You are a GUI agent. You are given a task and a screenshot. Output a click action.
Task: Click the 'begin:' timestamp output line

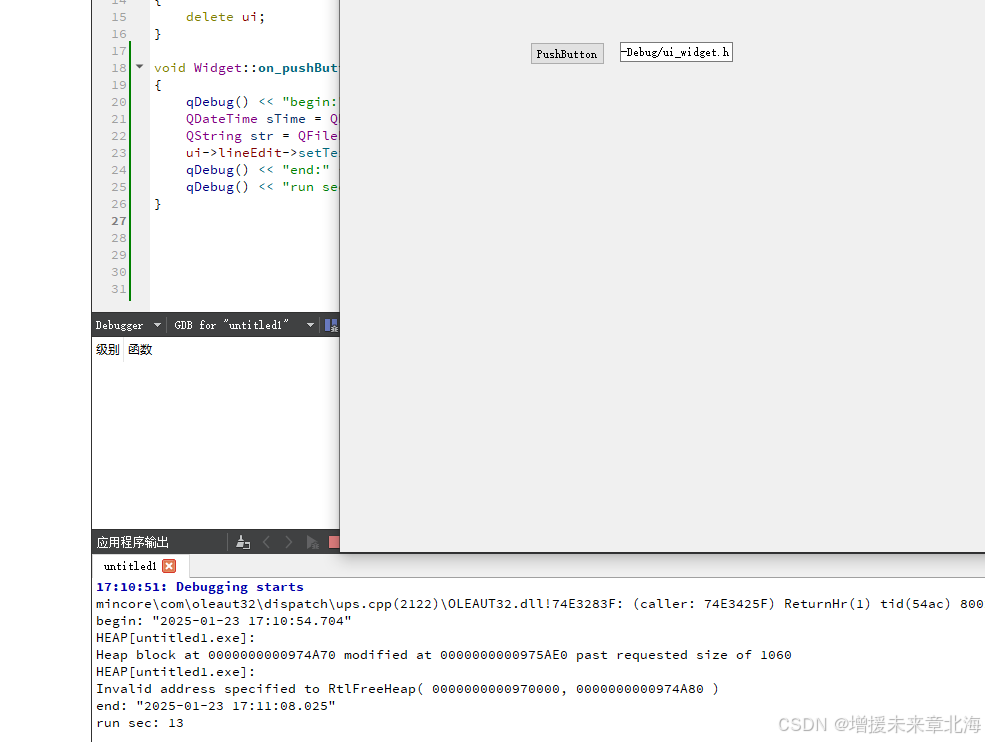(x=224, y=621)
